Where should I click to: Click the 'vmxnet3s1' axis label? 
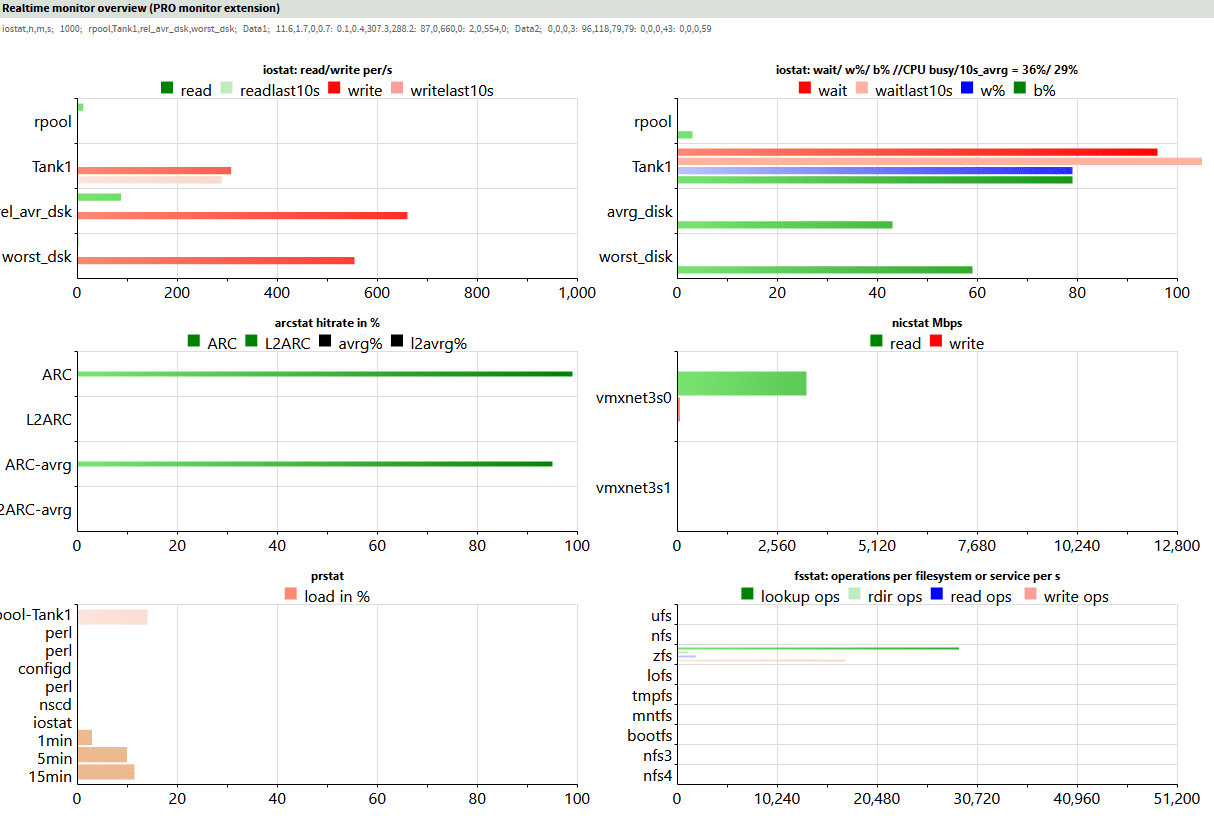point(633,488)
